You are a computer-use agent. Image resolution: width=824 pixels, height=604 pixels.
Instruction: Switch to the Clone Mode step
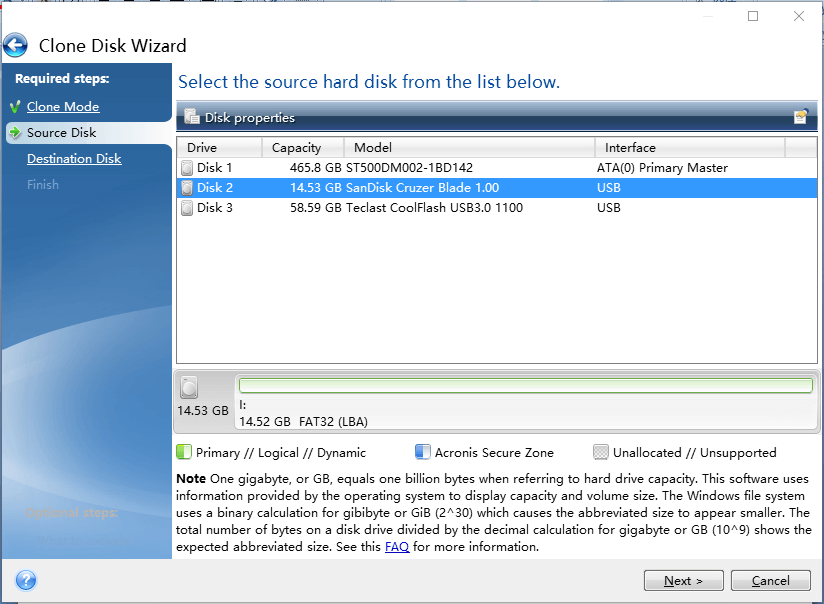click(x=61, y=106)
